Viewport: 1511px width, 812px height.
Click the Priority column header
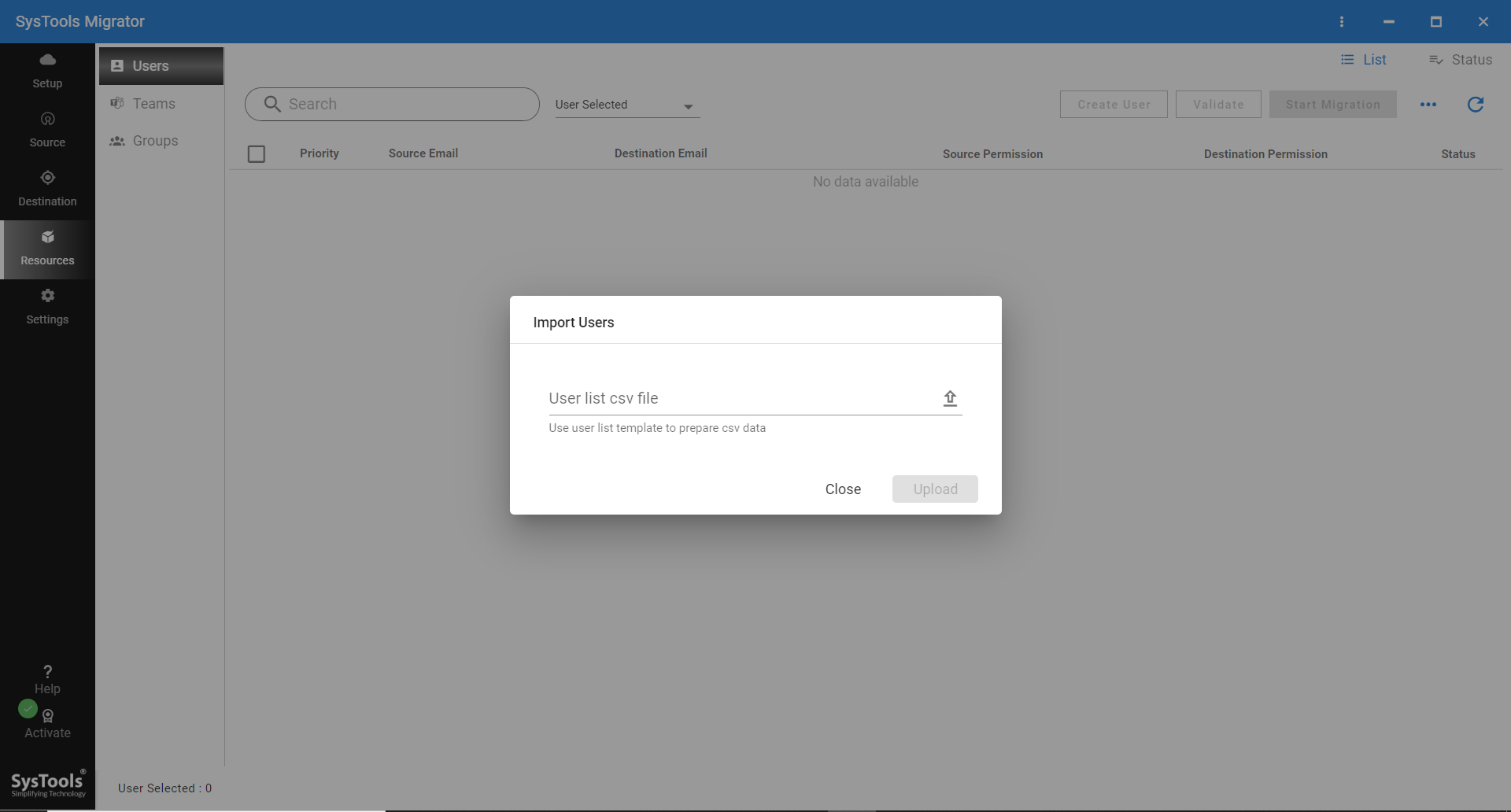pos(319,153)
